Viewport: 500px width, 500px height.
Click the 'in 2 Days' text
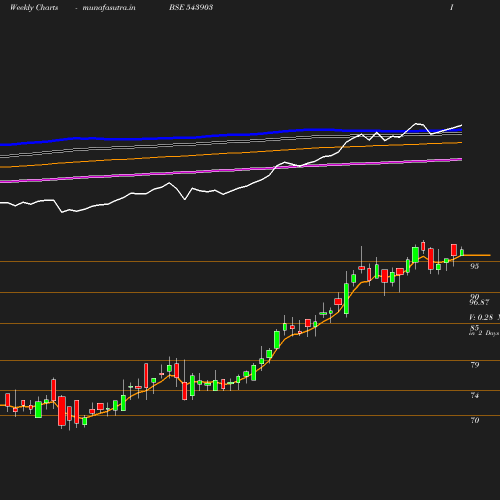[x=484, y=333]
